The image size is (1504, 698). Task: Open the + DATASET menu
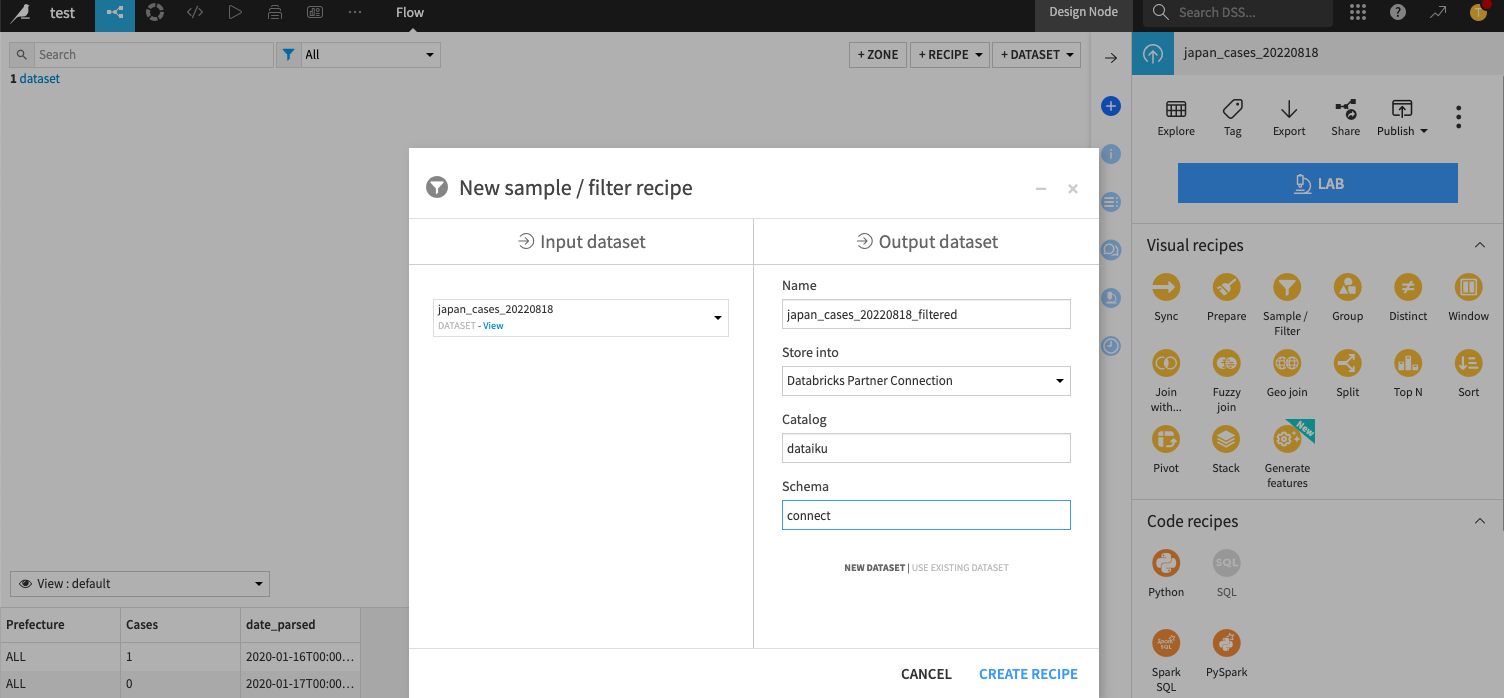click(x=1037, y=55)
